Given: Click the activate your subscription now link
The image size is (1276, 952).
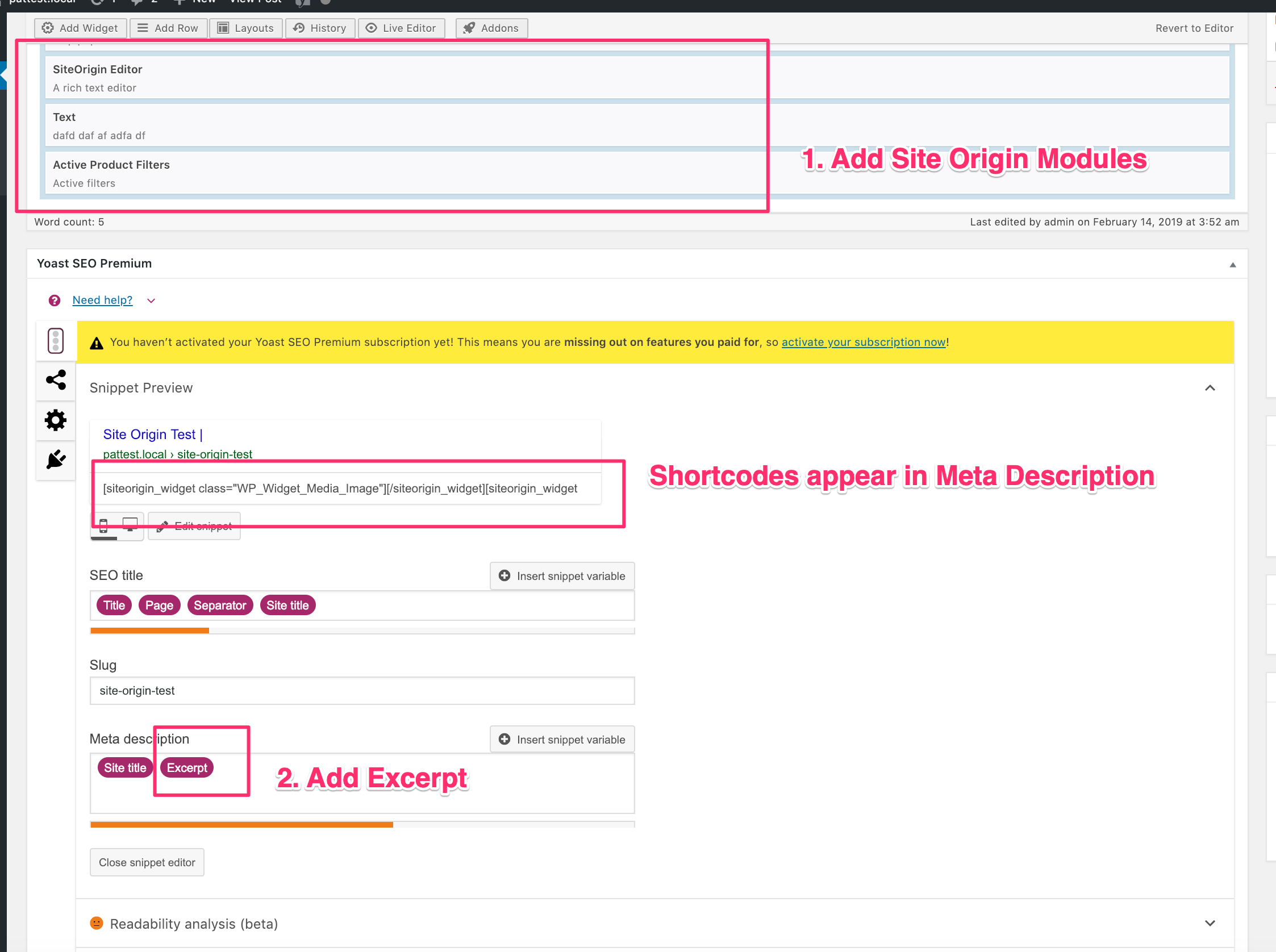Looking at the screenshot, I should click(863, 342).
